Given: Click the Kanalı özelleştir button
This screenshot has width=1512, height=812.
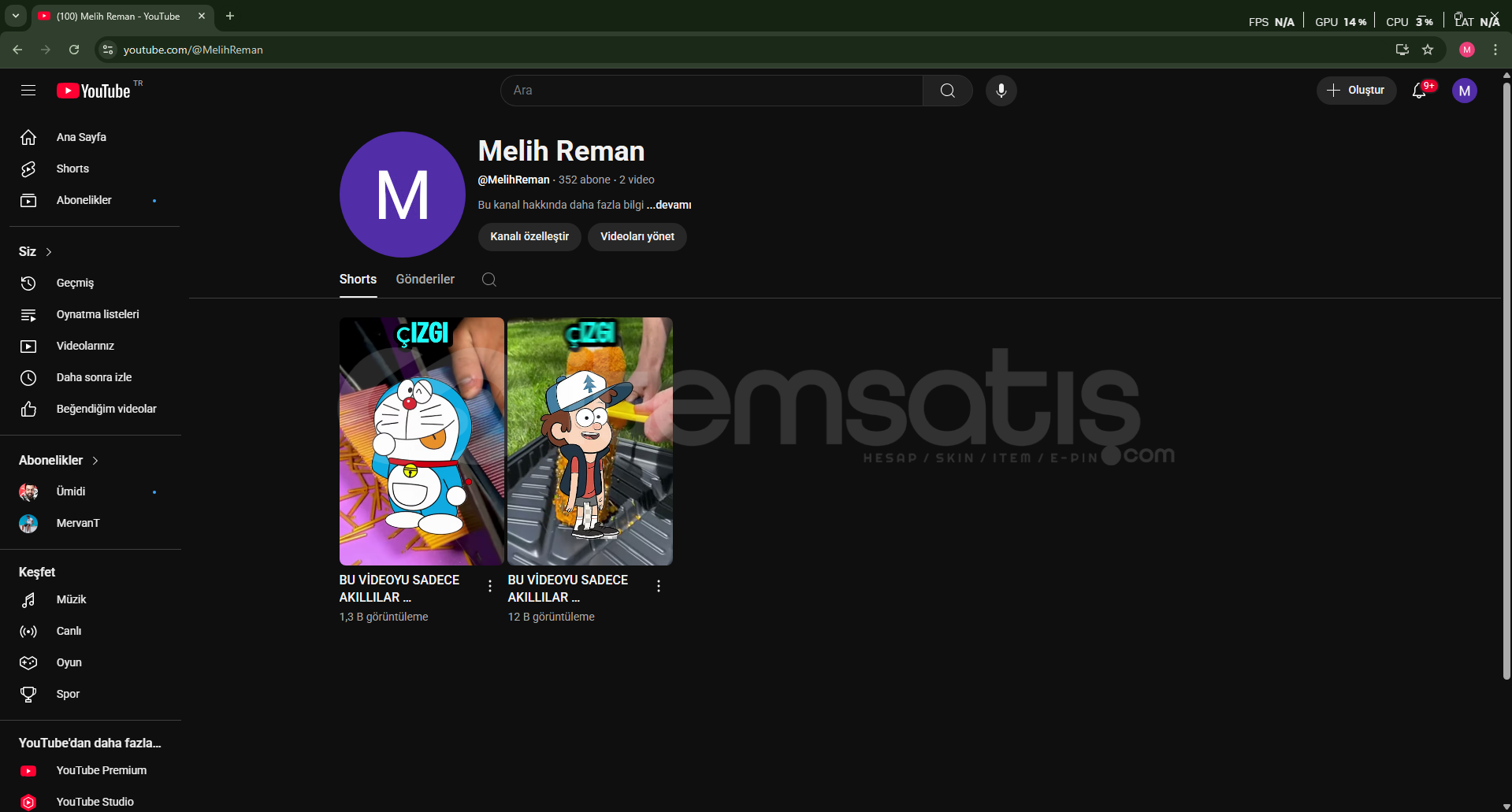Looking at the screenshot, I should (x=529, y=236).
